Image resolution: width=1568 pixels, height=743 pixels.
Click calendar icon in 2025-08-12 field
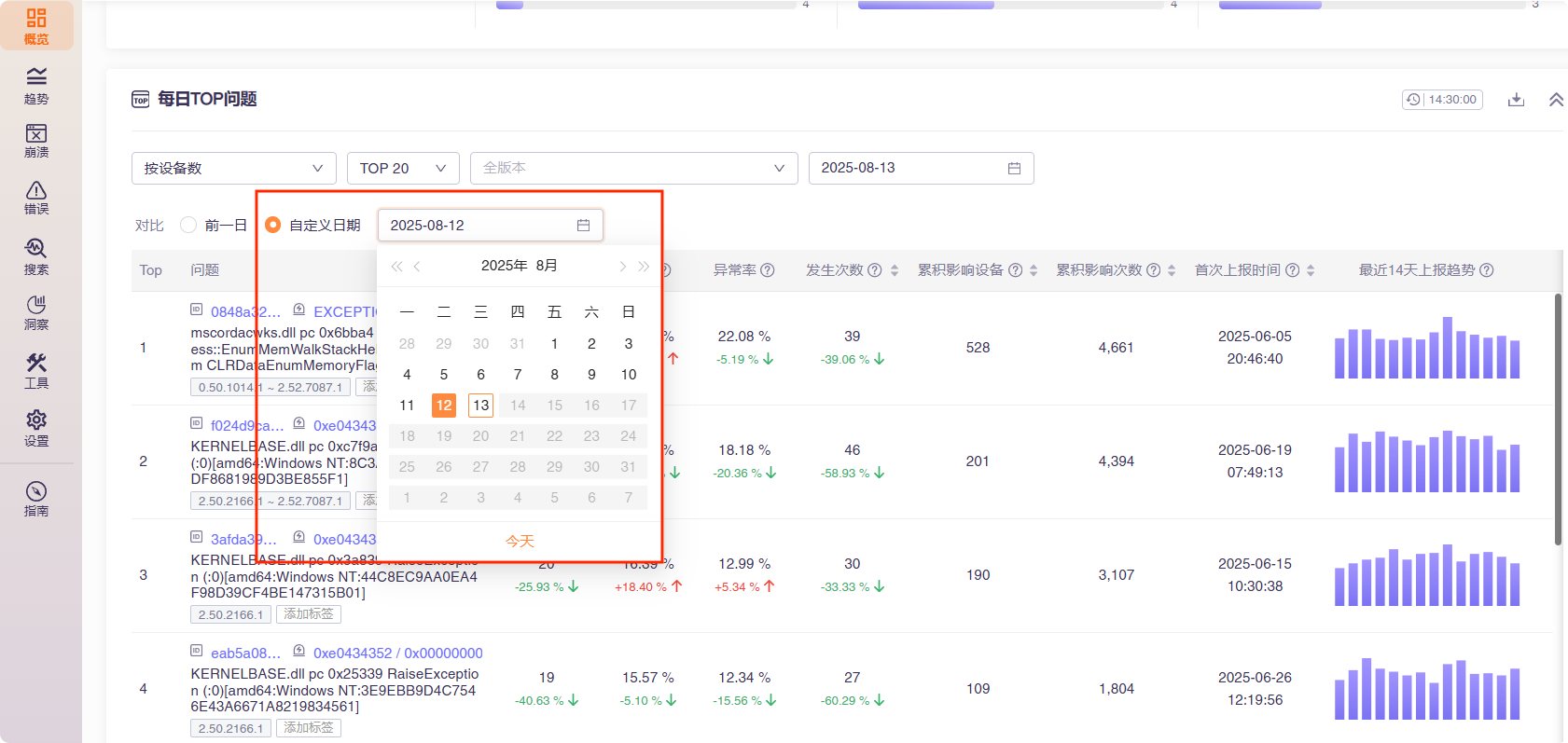pyautogui.click(x=583, y=225)
